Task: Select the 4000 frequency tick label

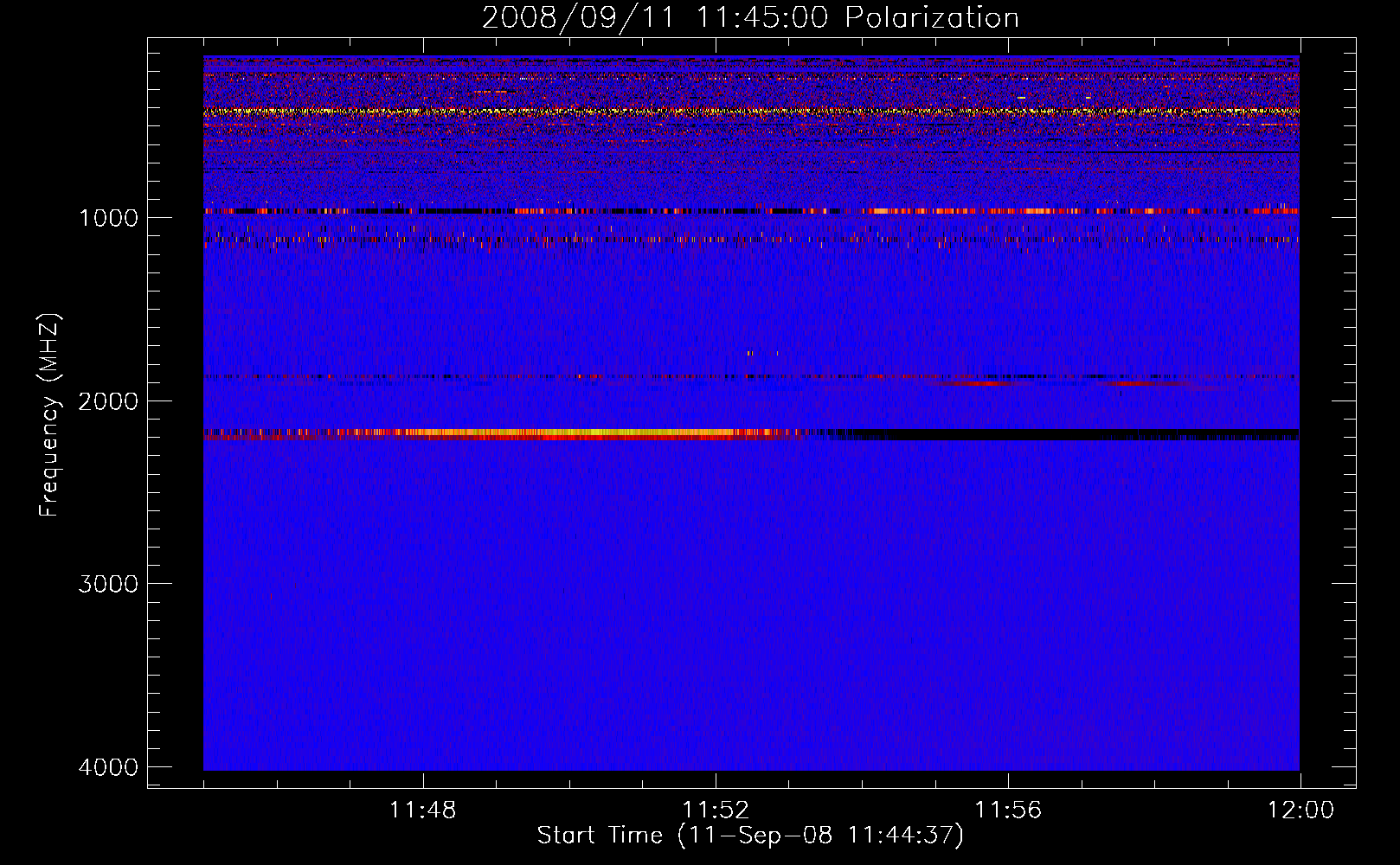Action: point(108,767)
